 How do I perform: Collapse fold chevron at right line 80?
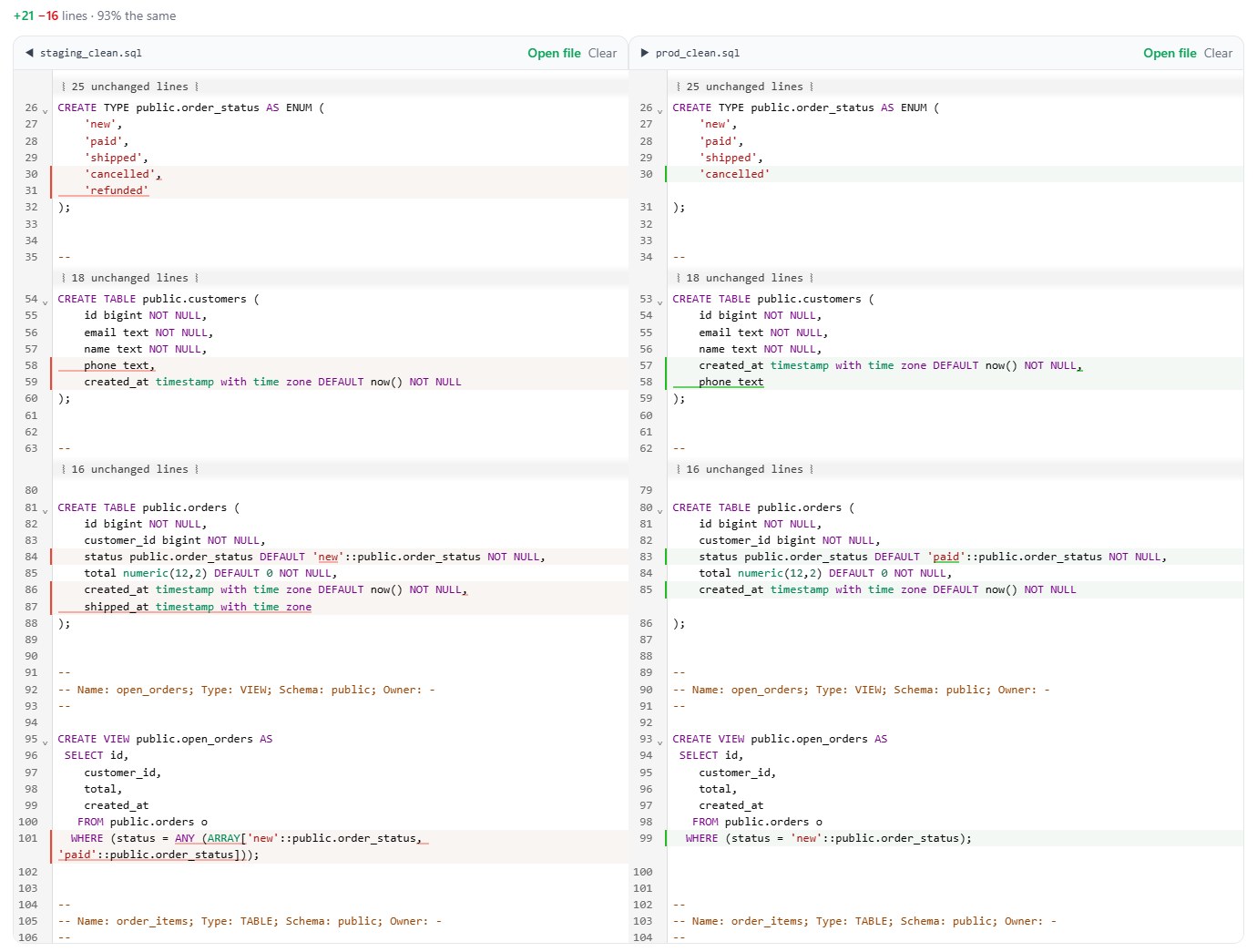(660, 510)
